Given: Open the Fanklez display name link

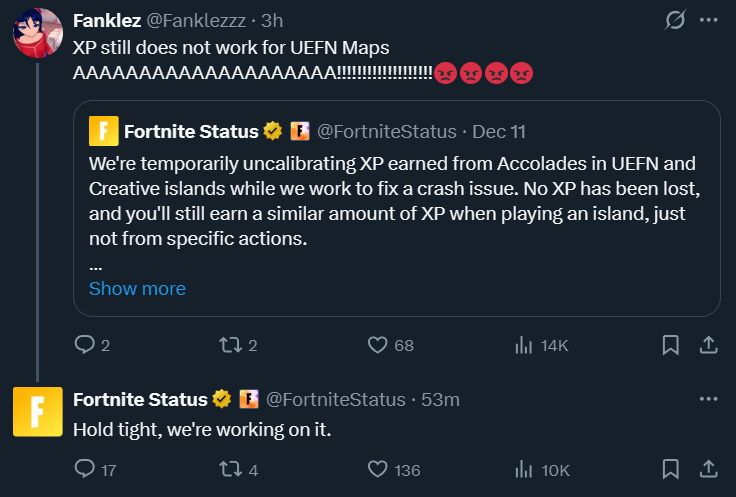Looking at the screenshot, I should [107, 21].
